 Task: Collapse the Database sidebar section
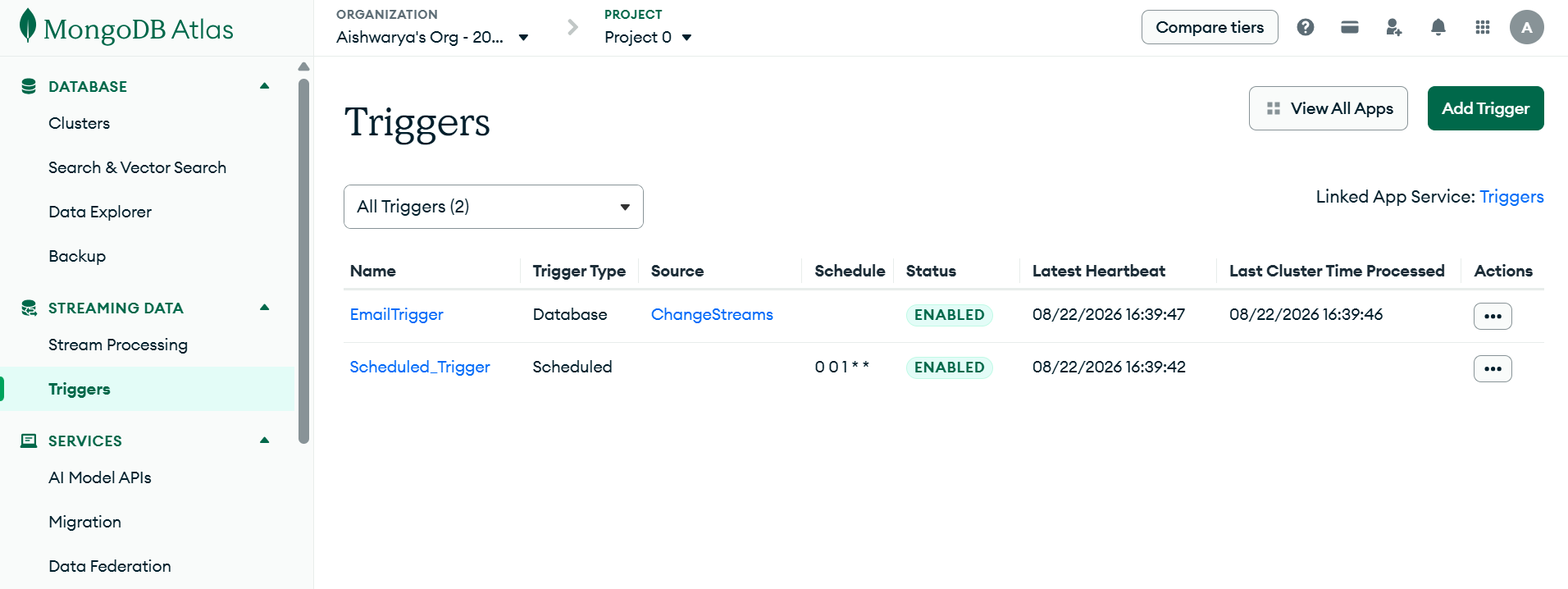(264, 86)
